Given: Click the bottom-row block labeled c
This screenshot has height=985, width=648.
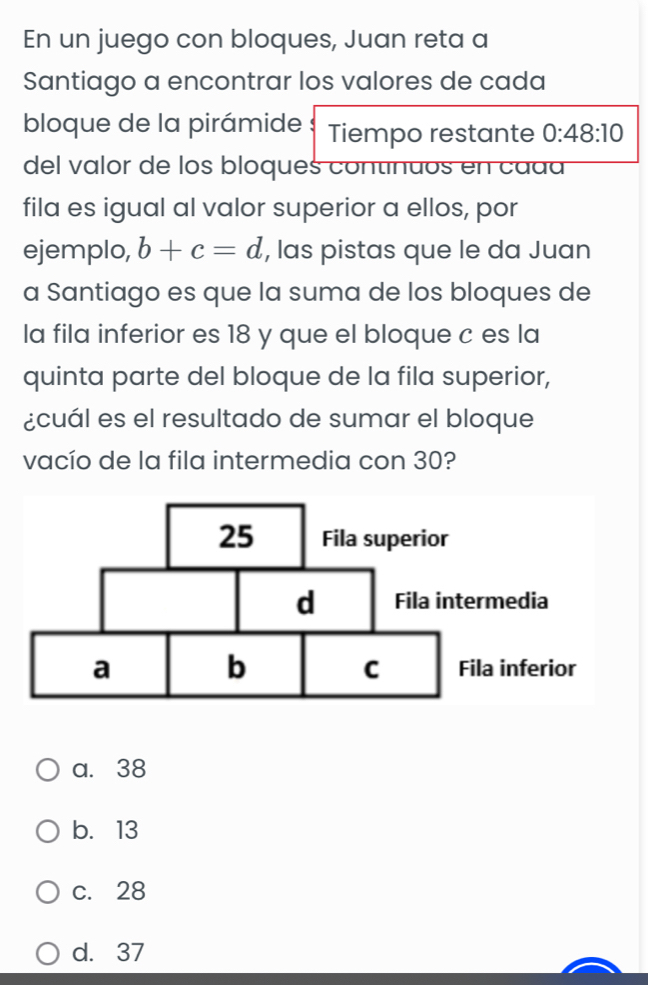Looking at the screenshot, I should (371, 666).
